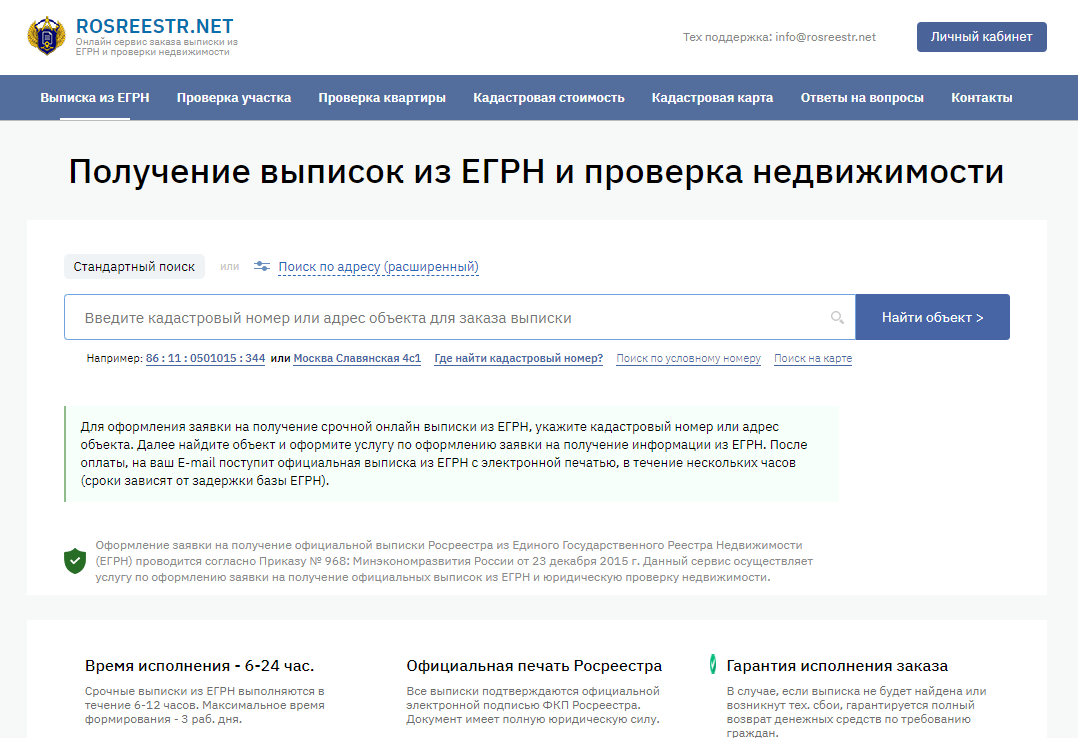Open Поиск на карте link
Viewport: 1078px width, 738px height.
(x=812, y=359)
